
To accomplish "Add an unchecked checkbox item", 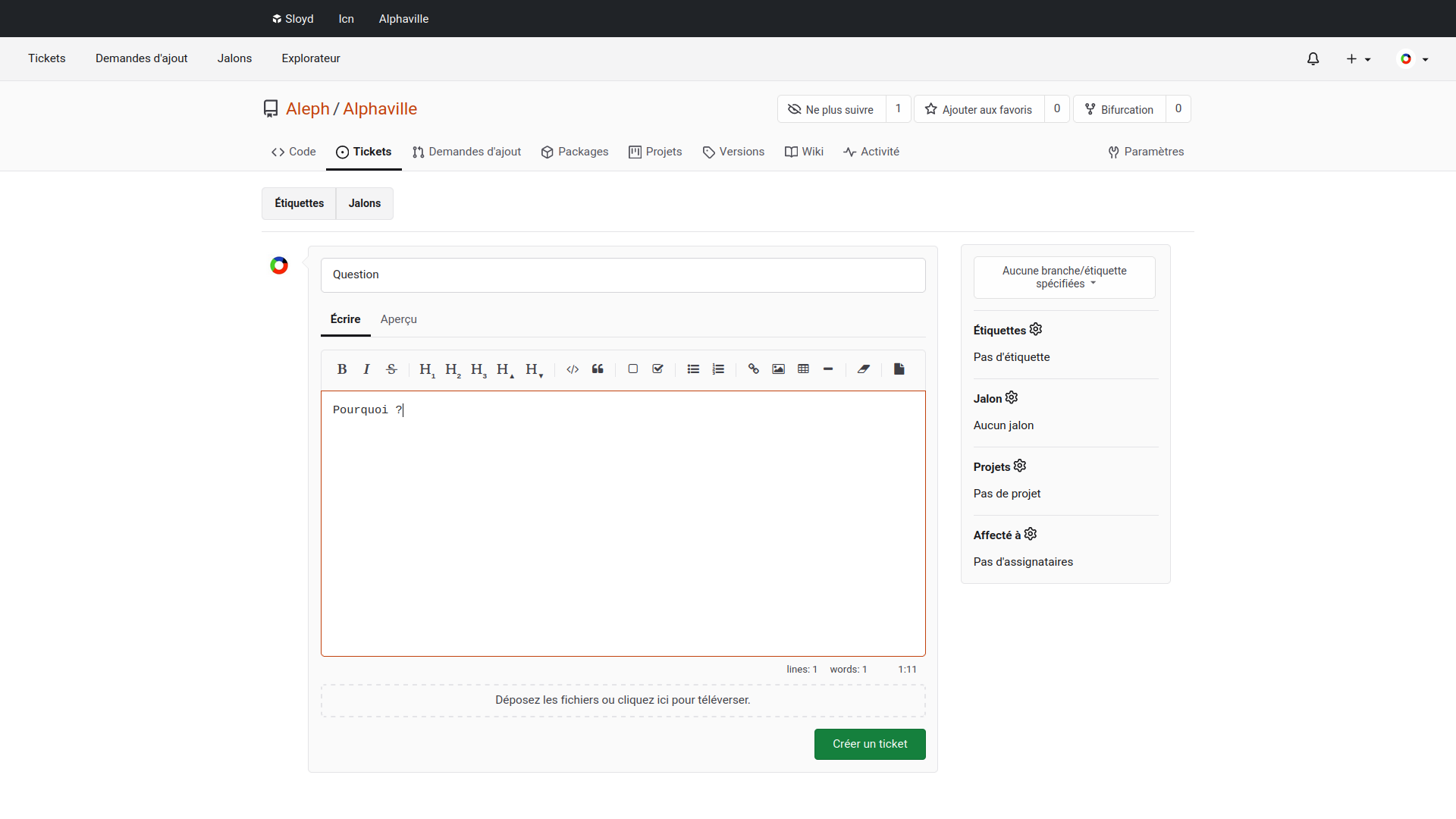I will coord(632,369).
